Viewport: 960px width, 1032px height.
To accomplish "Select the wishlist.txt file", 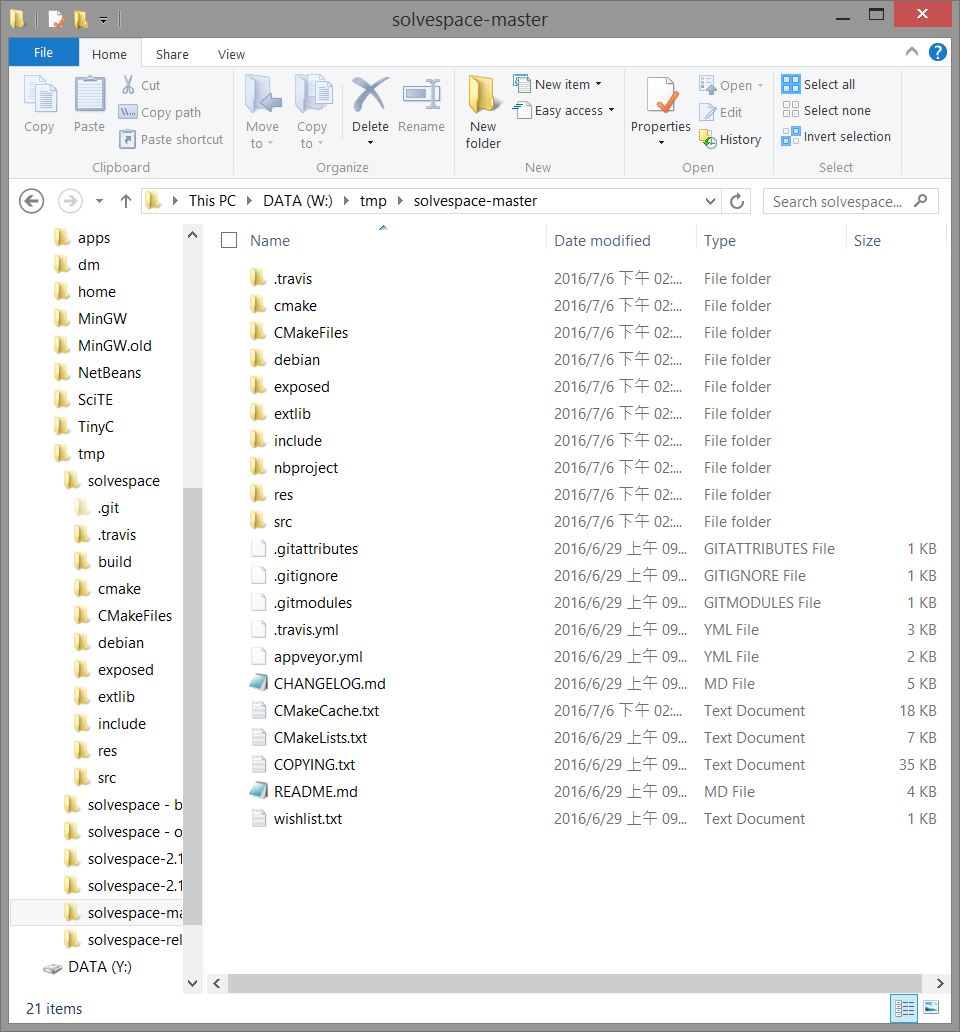I will (307, 818).
